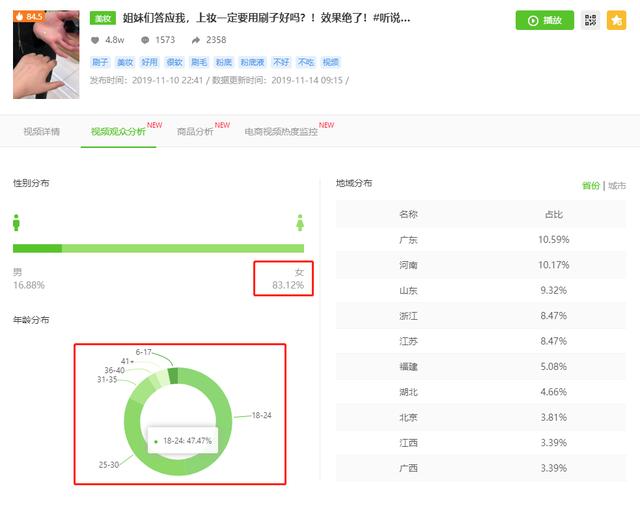Click the 浙江 row name

pos(408,316)
